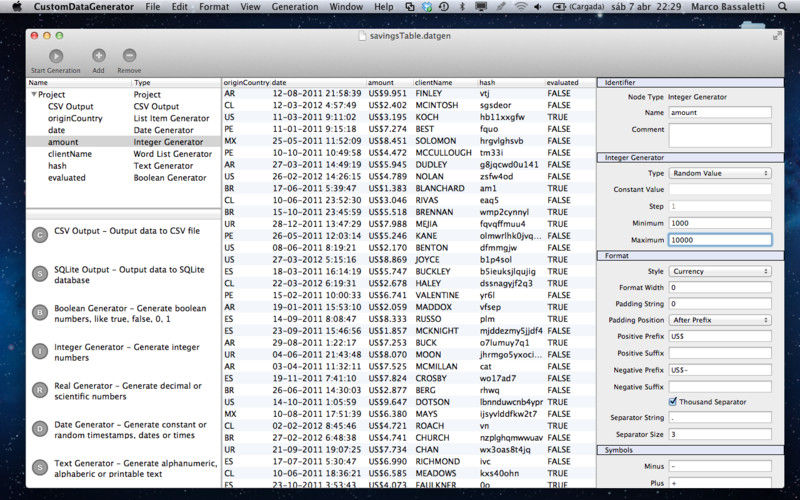Viewport: 800px width, 500px height.
Task: Click the Constant Value input field
Action: pyautogui.click(x=720, y=189)
